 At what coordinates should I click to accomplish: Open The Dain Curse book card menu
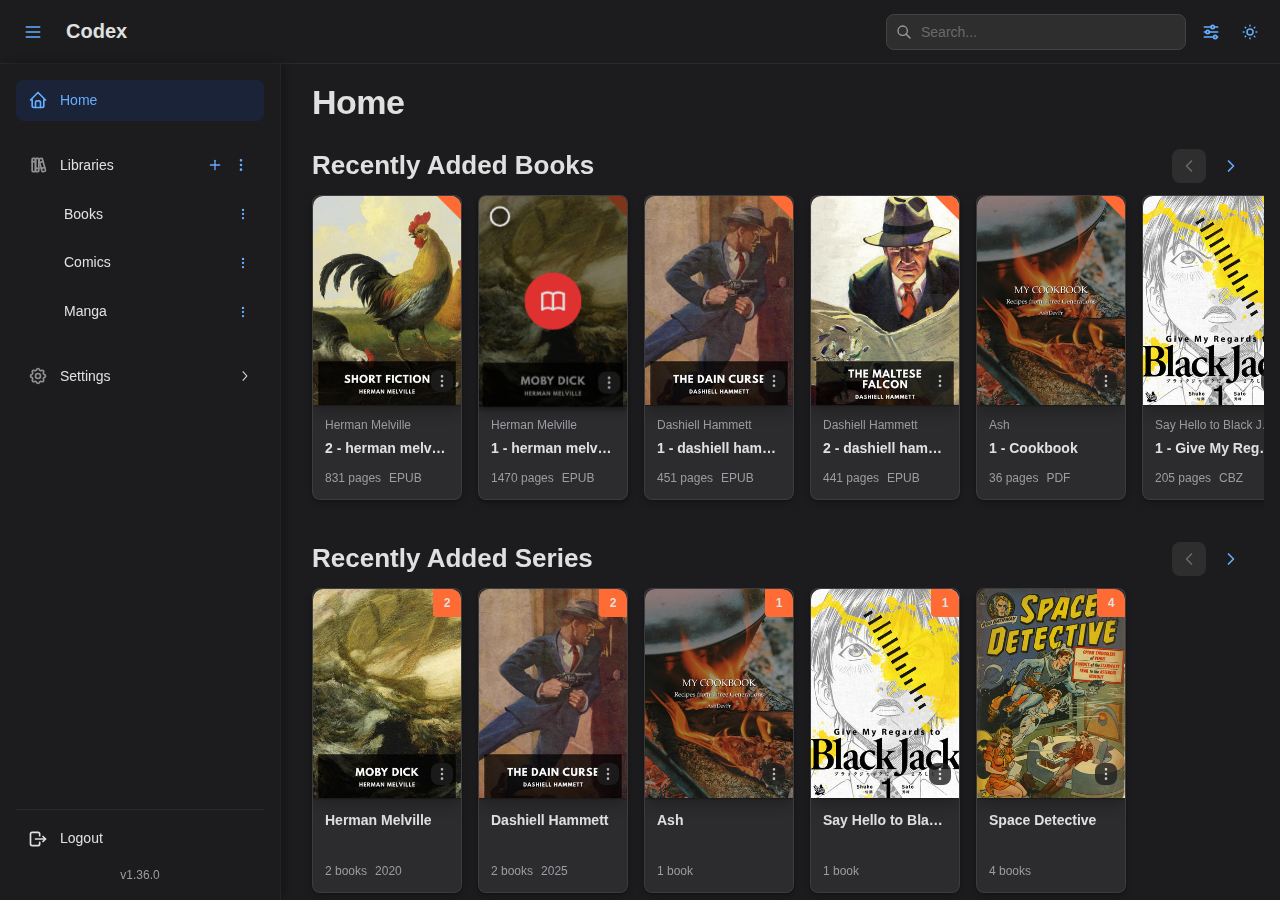773,381
